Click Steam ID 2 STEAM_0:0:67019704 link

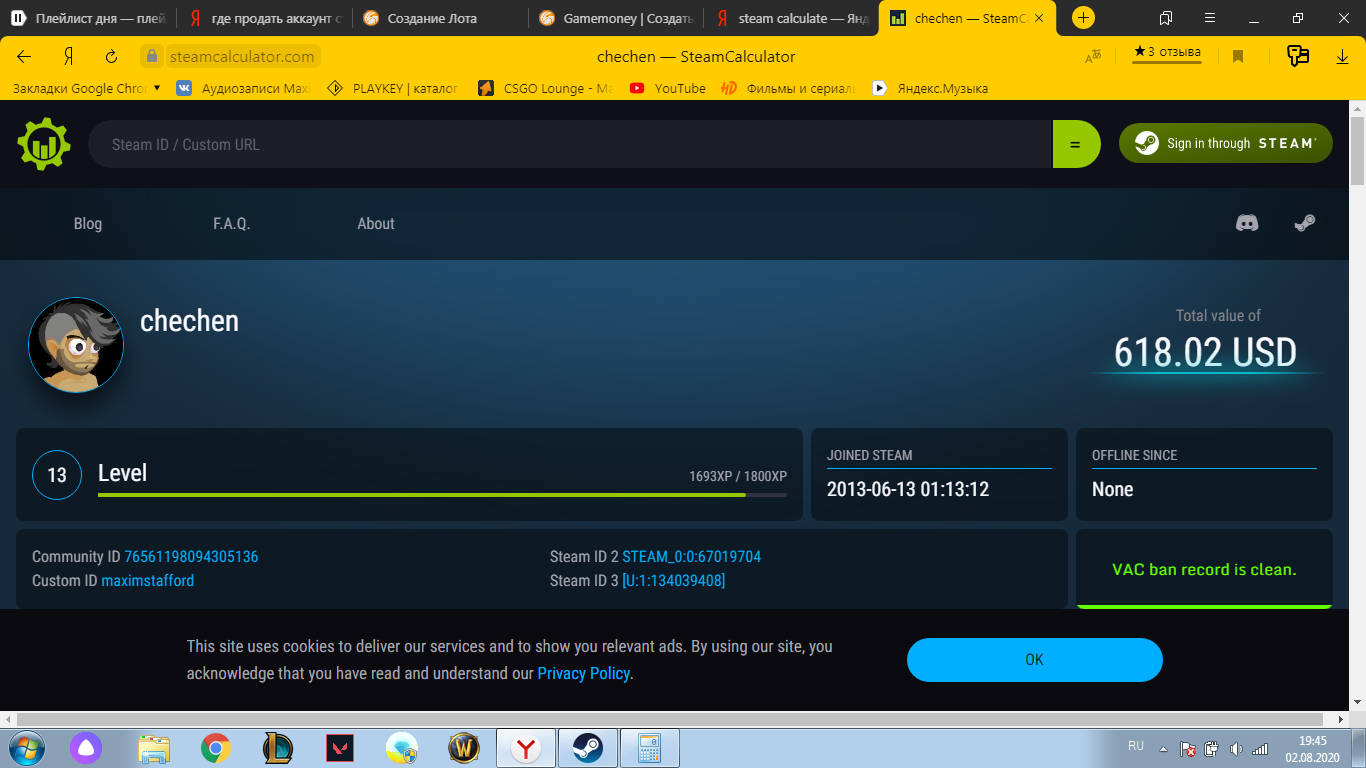(x=692, y=557)
